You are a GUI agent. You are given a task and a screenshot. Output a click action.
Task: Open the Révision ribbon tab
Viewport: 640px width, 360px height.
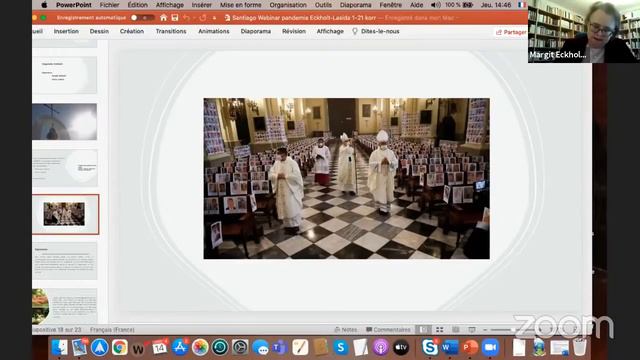pyautogui.click(x=294, y=31)
